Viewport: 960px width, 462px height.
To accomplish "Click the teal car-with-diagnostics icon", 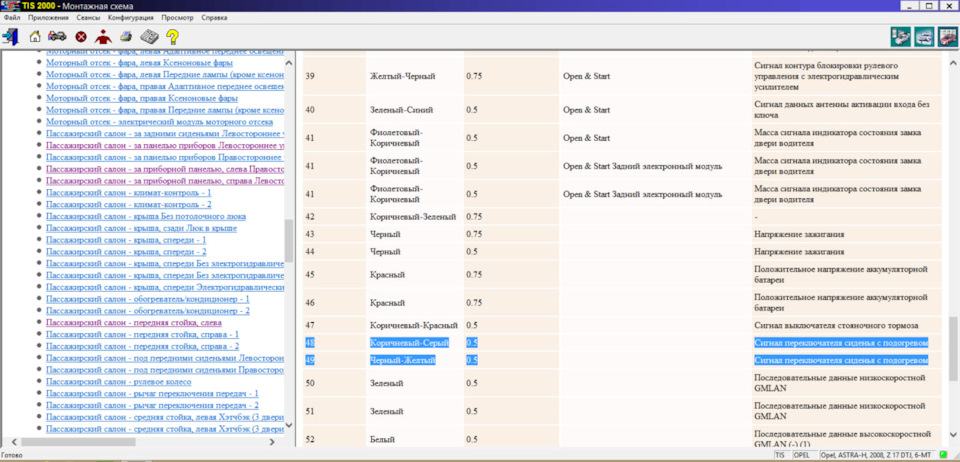I will (x=900, y=37).
